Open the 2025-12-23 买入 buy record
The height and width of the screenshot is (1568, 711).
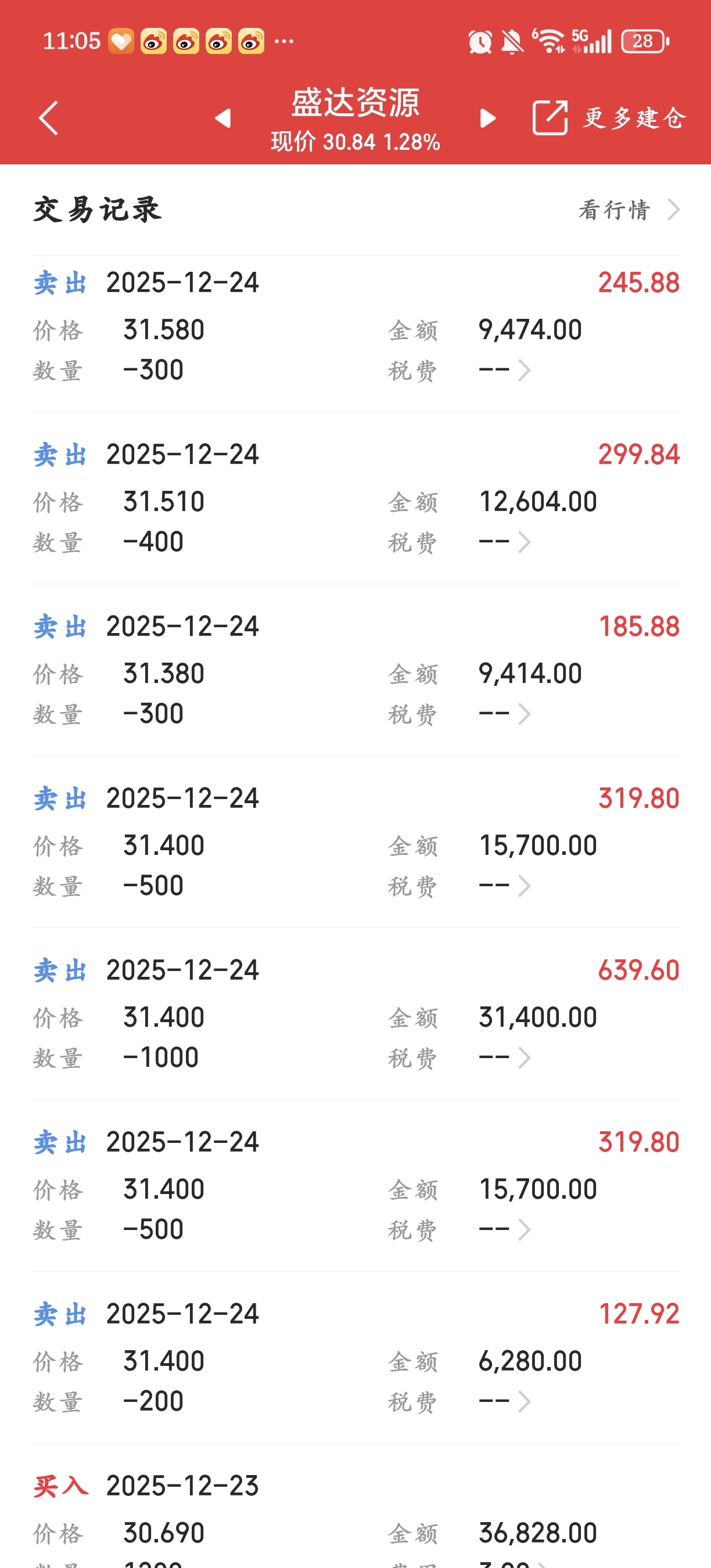pos(355,1506)
